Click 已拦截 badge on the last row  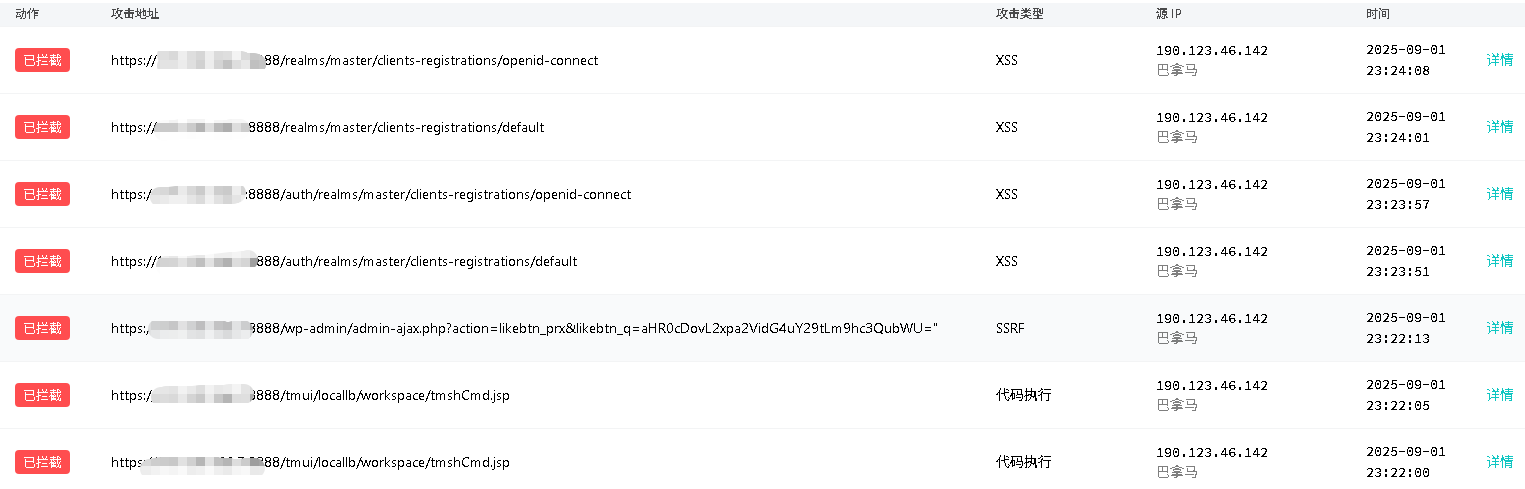tap(42, 462)
